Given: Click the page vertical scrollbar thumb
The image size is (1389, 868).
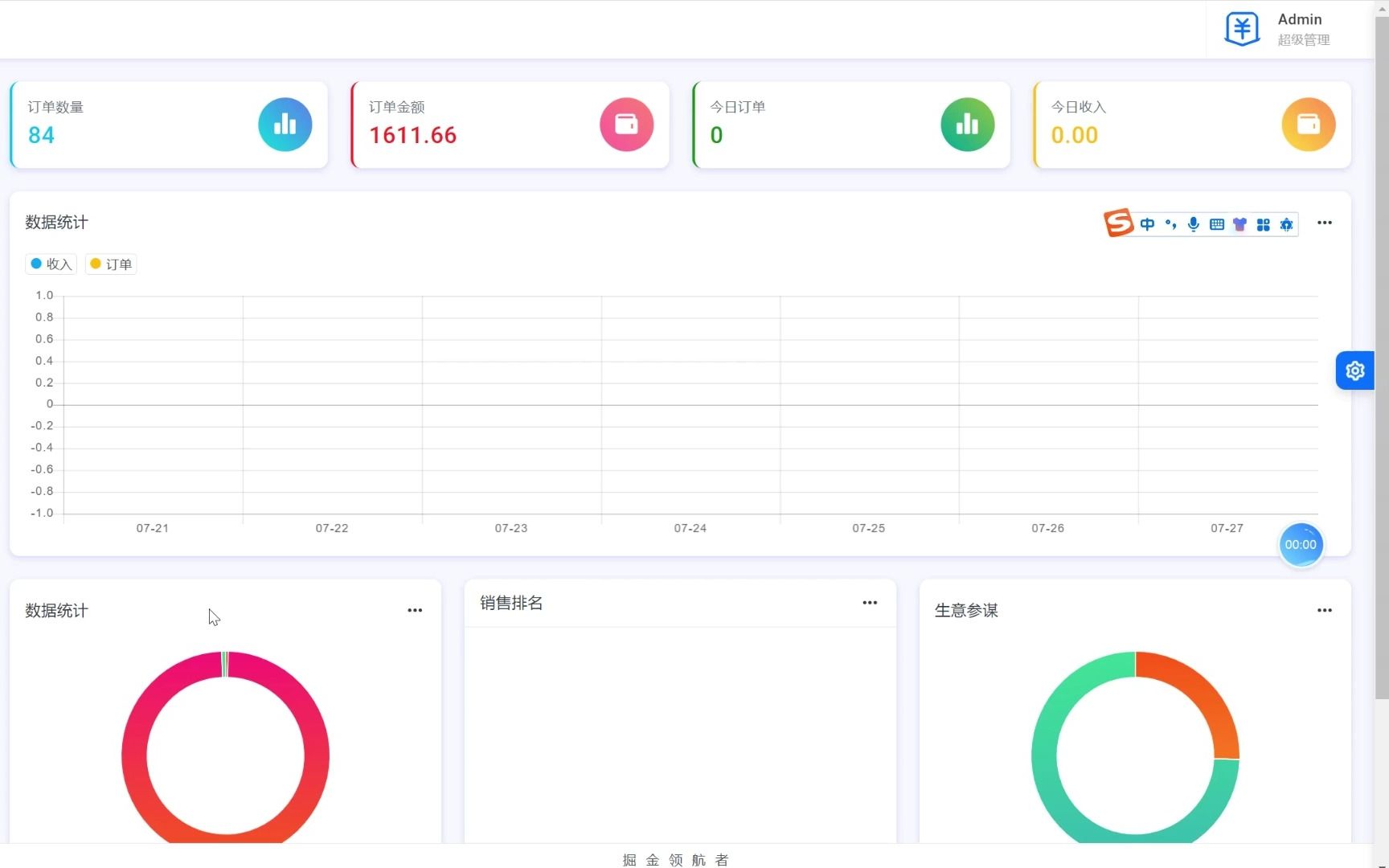Looking at the screenshot, I should point(1382,358).
